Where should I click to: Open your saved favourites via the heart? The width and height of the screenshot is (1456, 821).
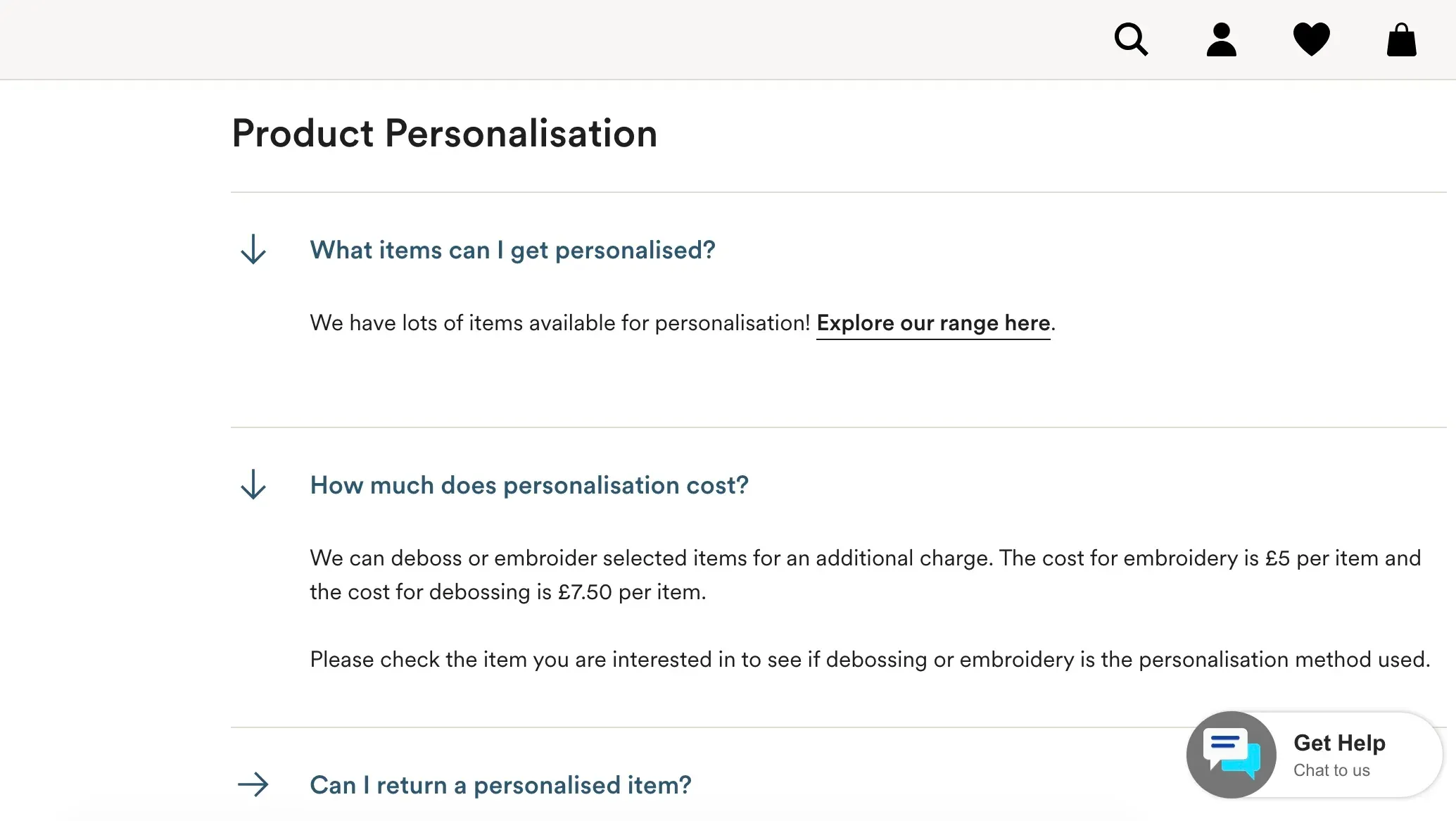point(1312,39)
